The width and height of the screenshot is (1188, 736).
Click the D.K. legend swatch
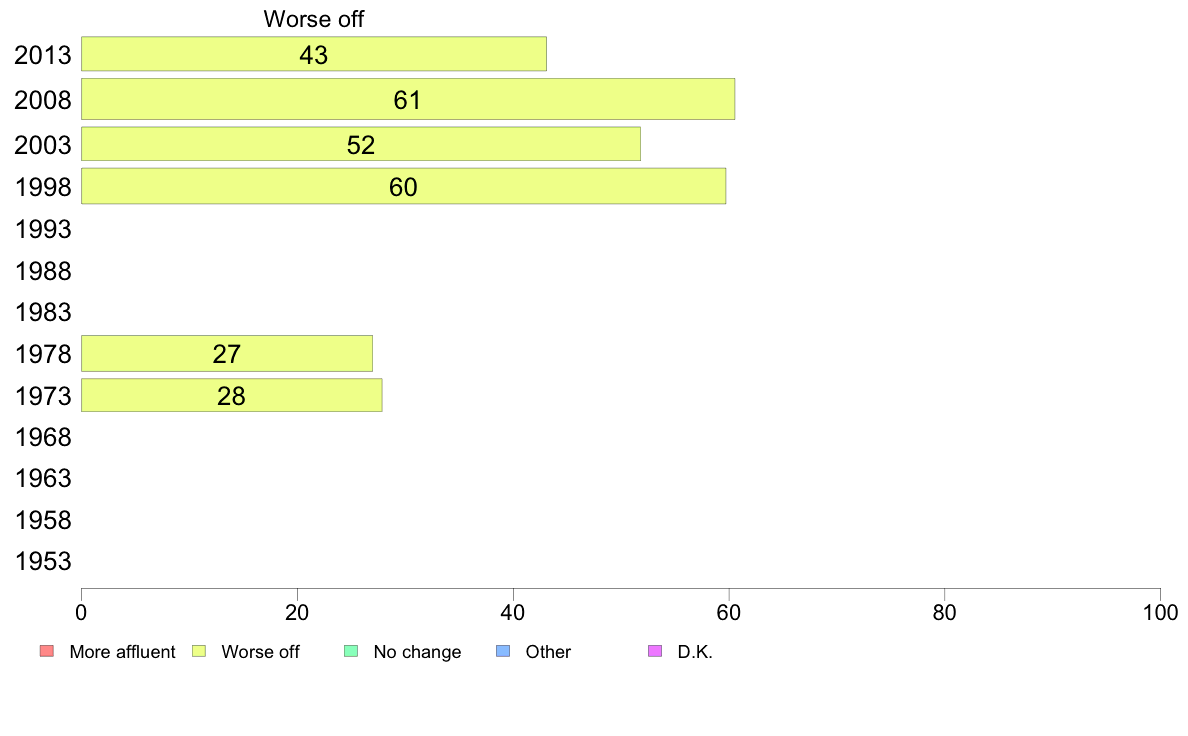pyautogui.click(x=655, y=651)
